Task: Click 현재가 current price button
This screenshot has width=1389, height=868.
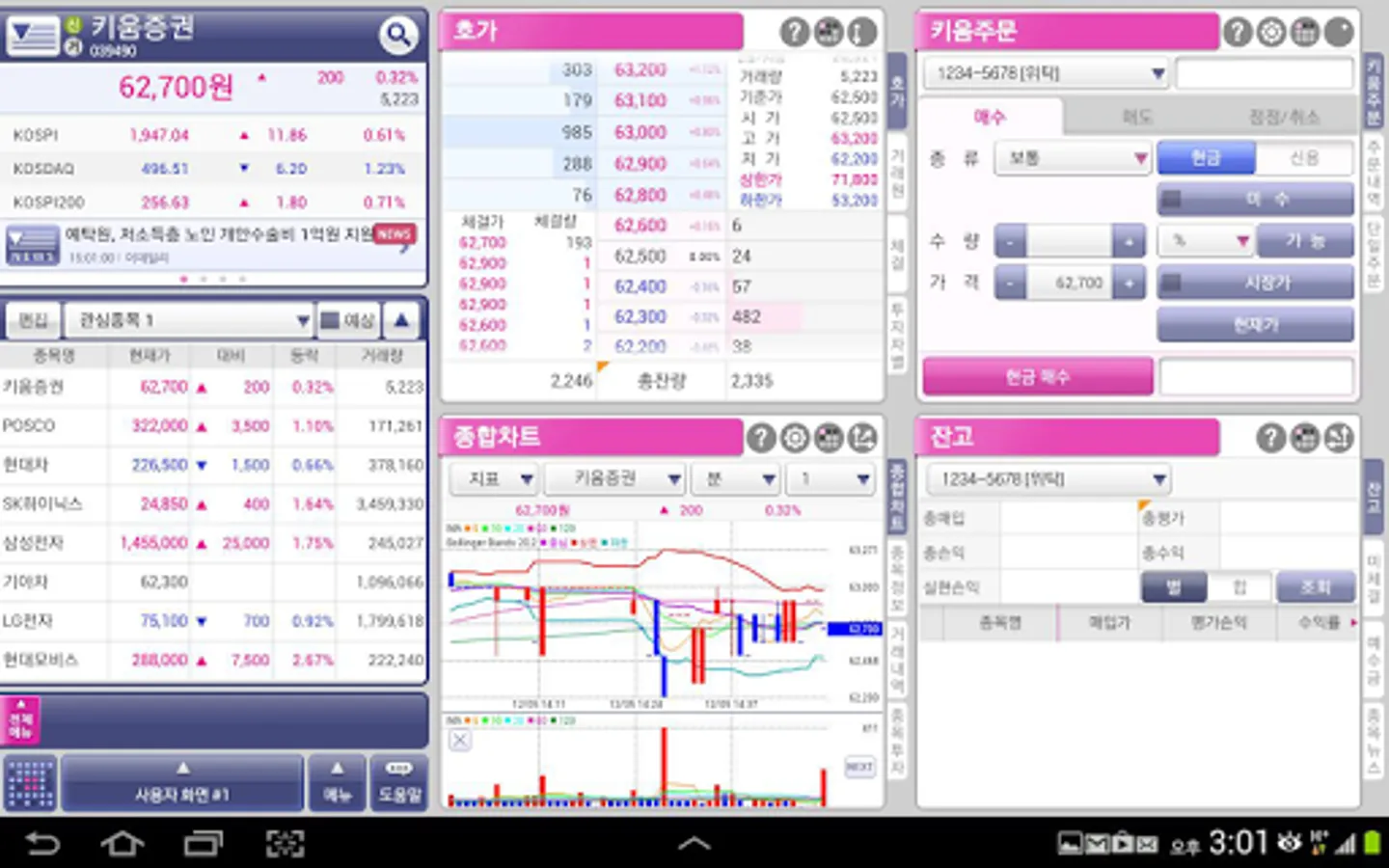Action: pos(1255,325)
